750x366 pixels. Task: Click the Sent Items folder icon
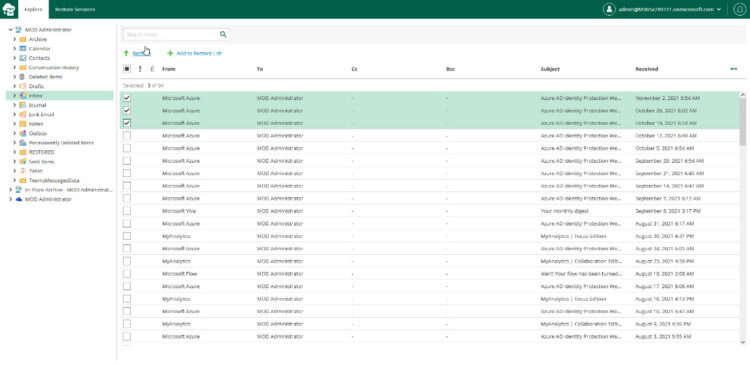22,162
